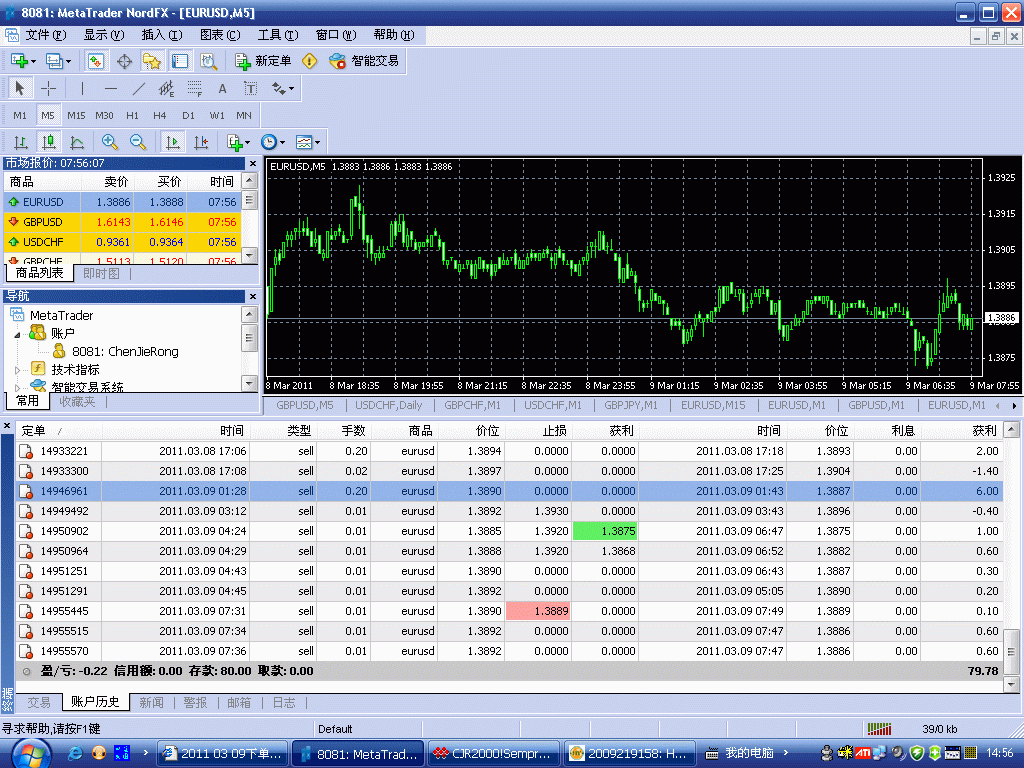Open the indicators list dropdown

236,142
